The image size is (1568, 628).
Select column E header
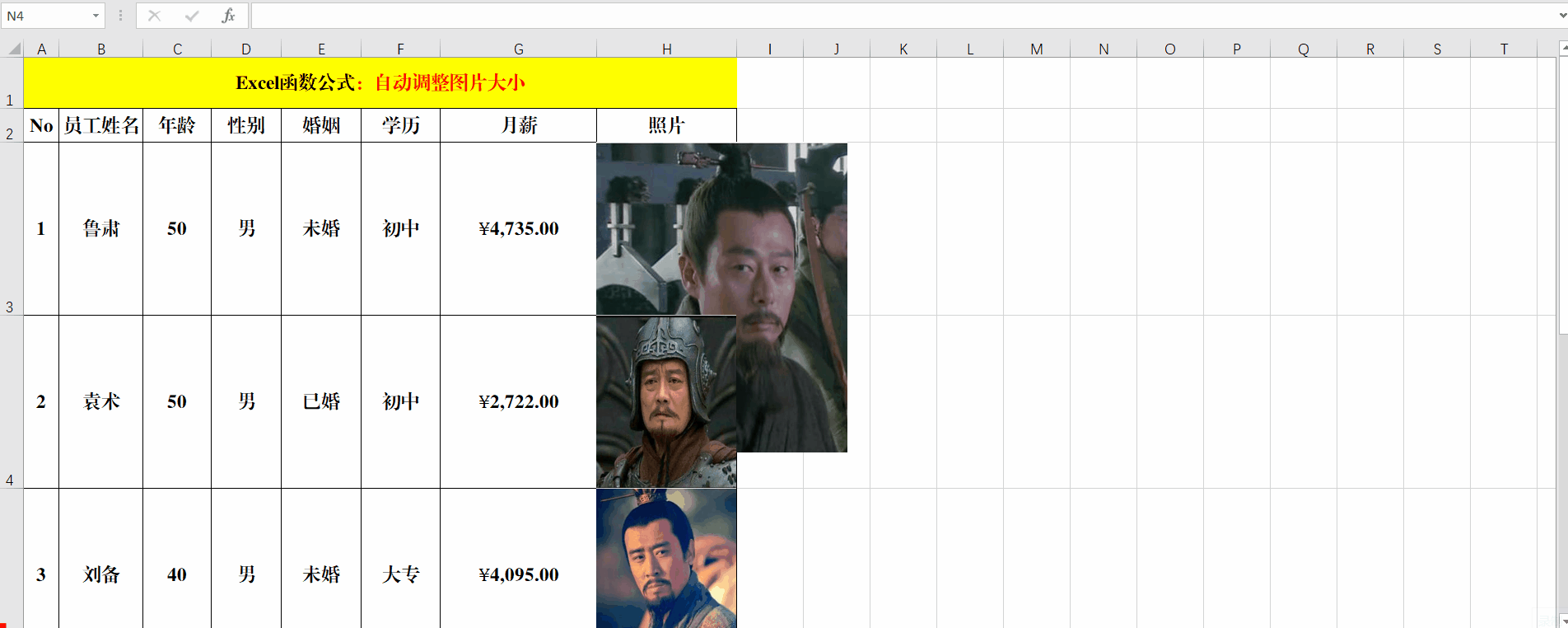pos(321,49)
